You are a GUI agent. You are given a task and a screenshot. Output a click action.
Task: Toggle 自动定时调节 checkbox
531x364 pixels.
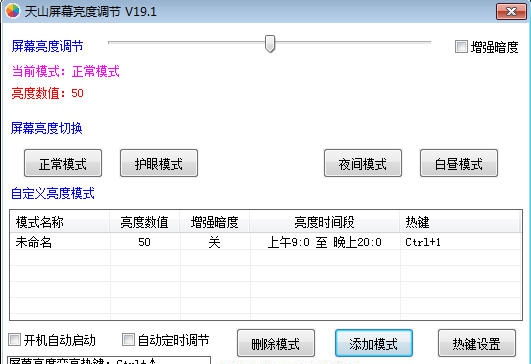tap(128, 340)
